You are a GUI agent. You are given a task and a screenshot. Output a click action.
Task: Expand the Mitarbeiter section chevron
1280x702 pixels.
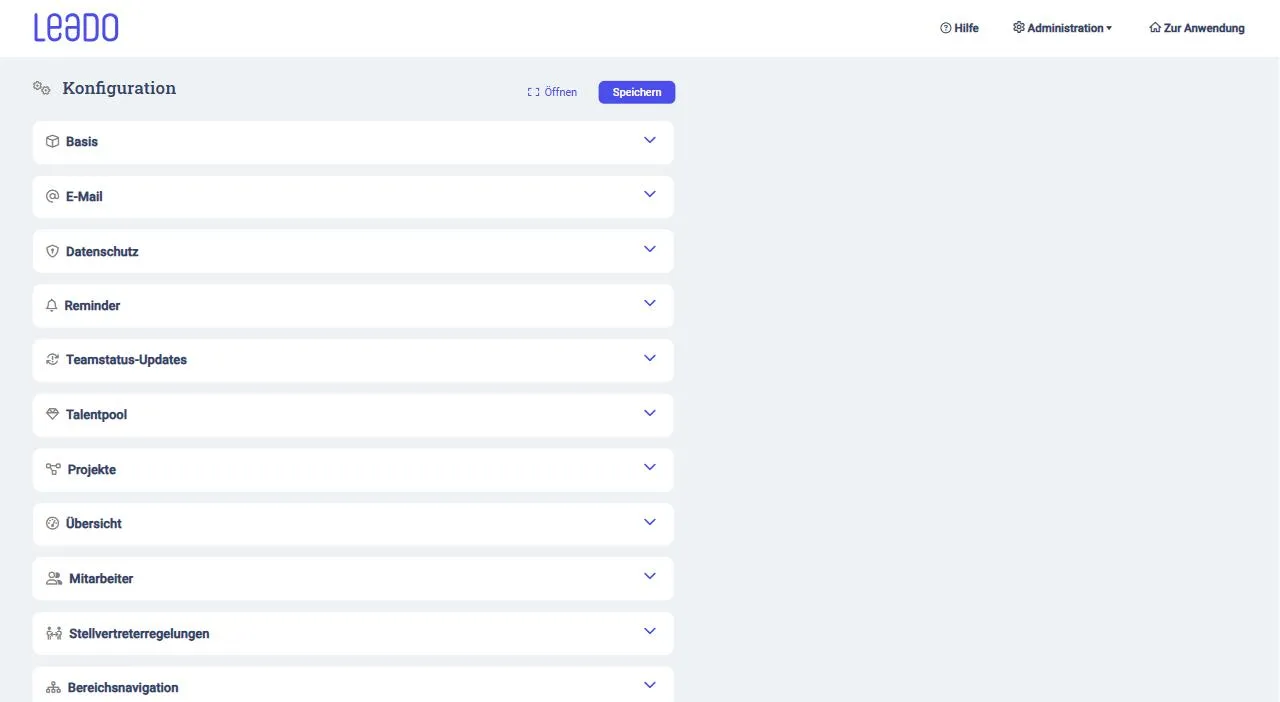[650, 577]
